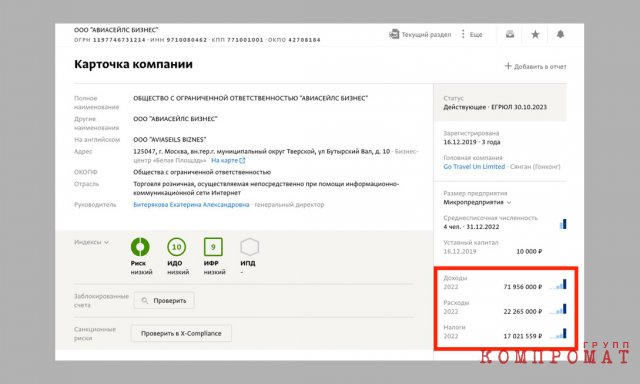Click headcount text 4 чел. 31.12.2022

(x=471, y=227)
